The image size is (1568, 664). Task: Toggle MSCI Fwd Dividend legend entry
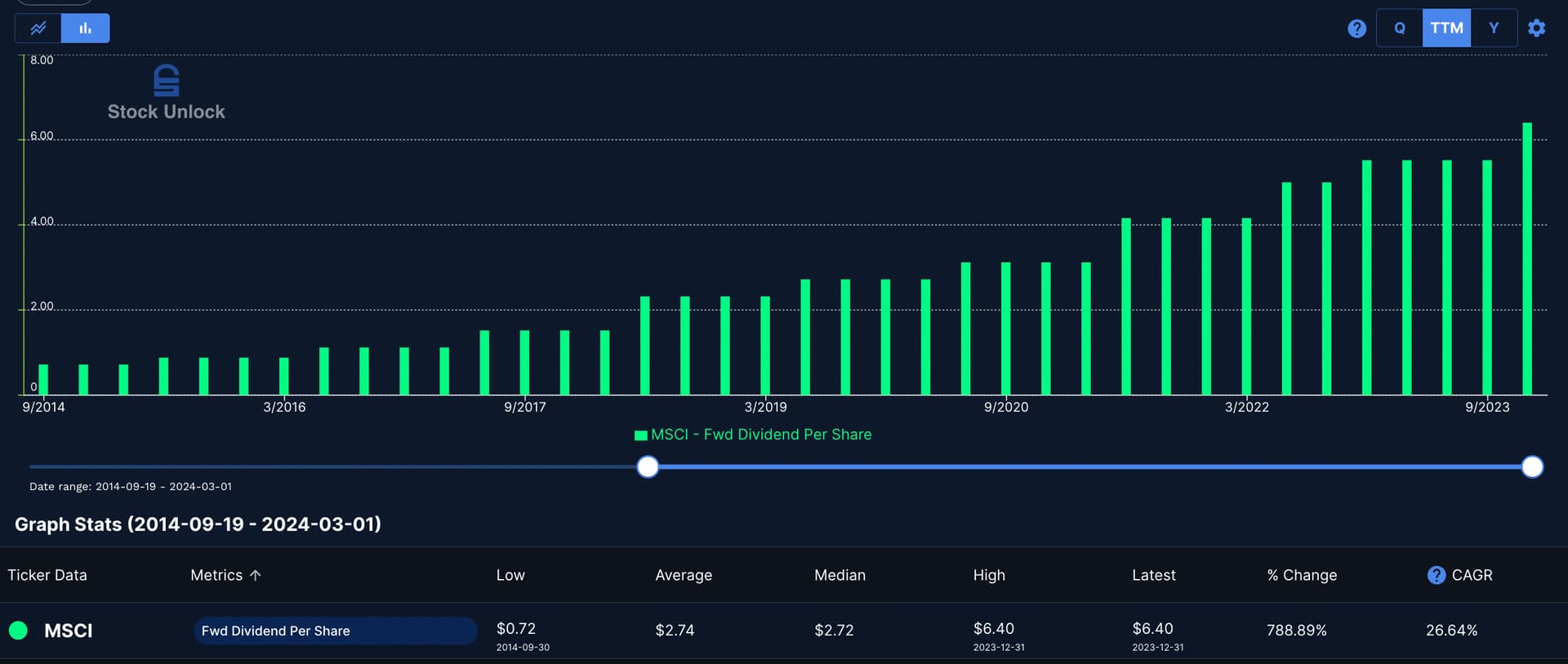click(753, 434)
